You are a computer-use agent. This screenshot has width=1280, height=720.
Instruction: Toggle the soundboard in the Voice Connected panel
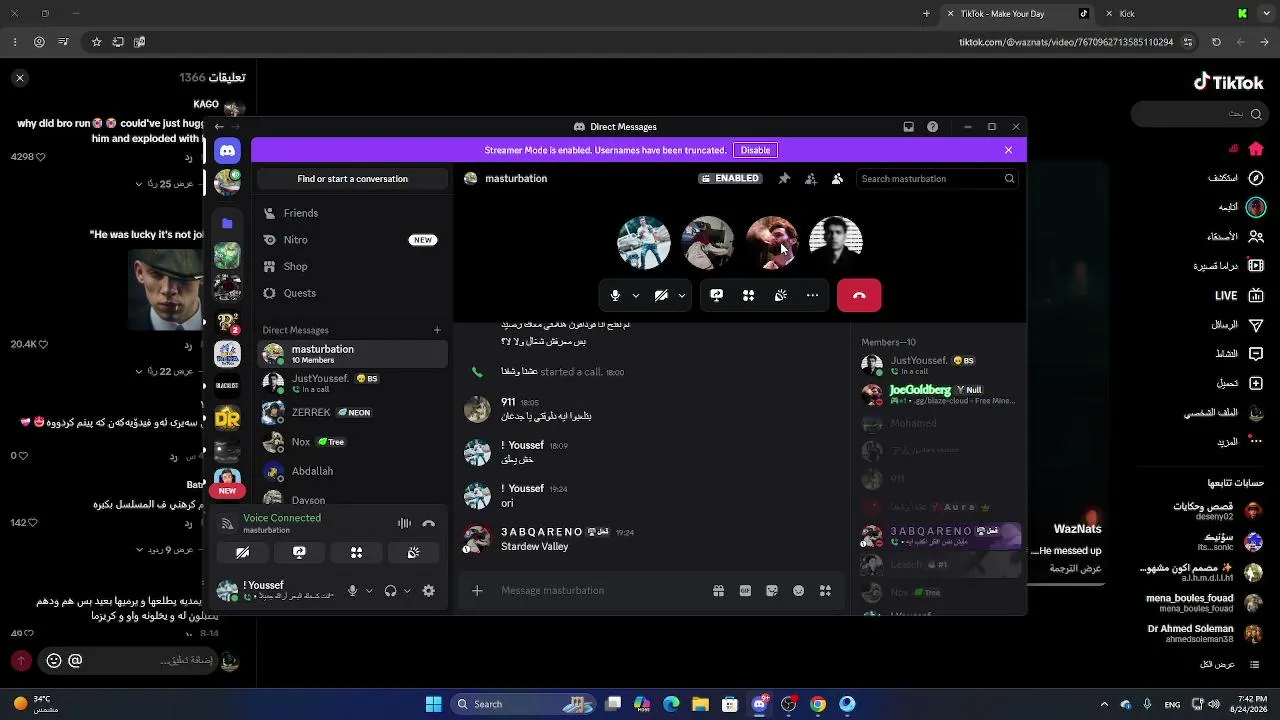(413, 552)
